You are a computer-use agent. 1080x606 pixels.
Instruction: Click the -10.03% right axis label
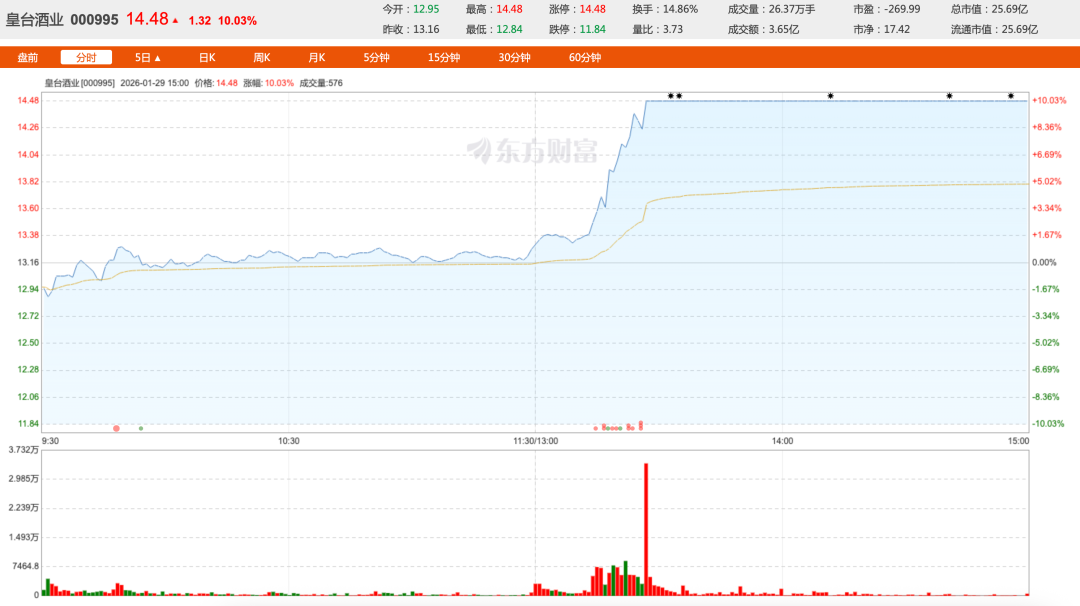point(1049,424)
